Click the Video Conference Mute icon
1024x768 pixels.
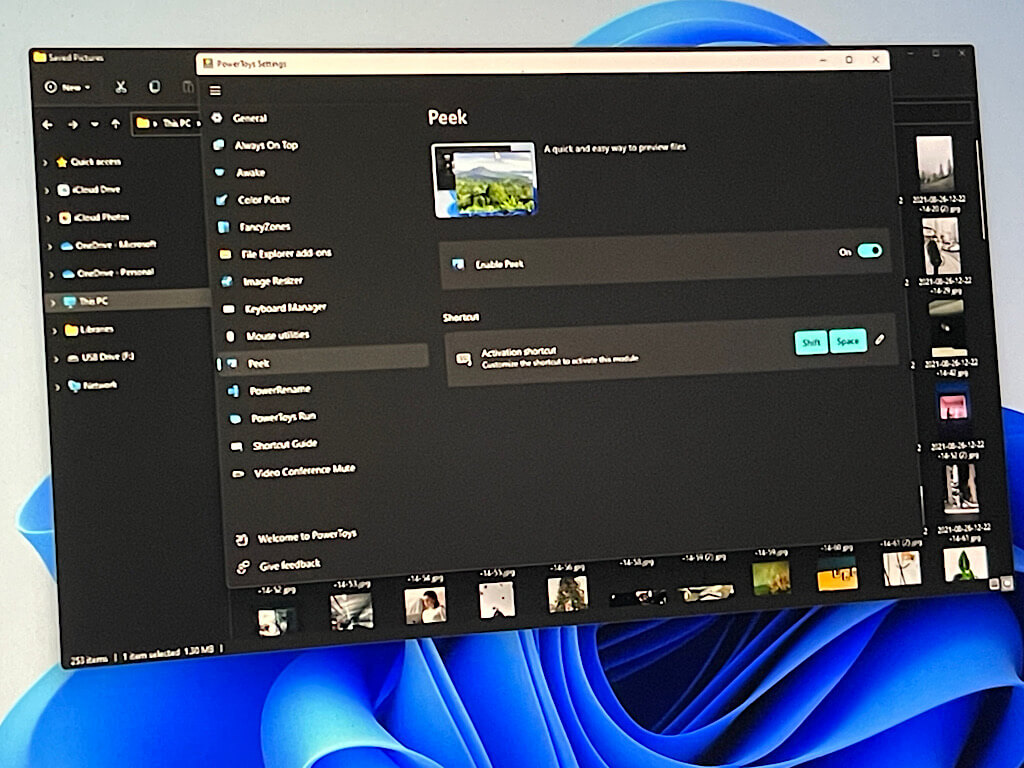point(238,473)
